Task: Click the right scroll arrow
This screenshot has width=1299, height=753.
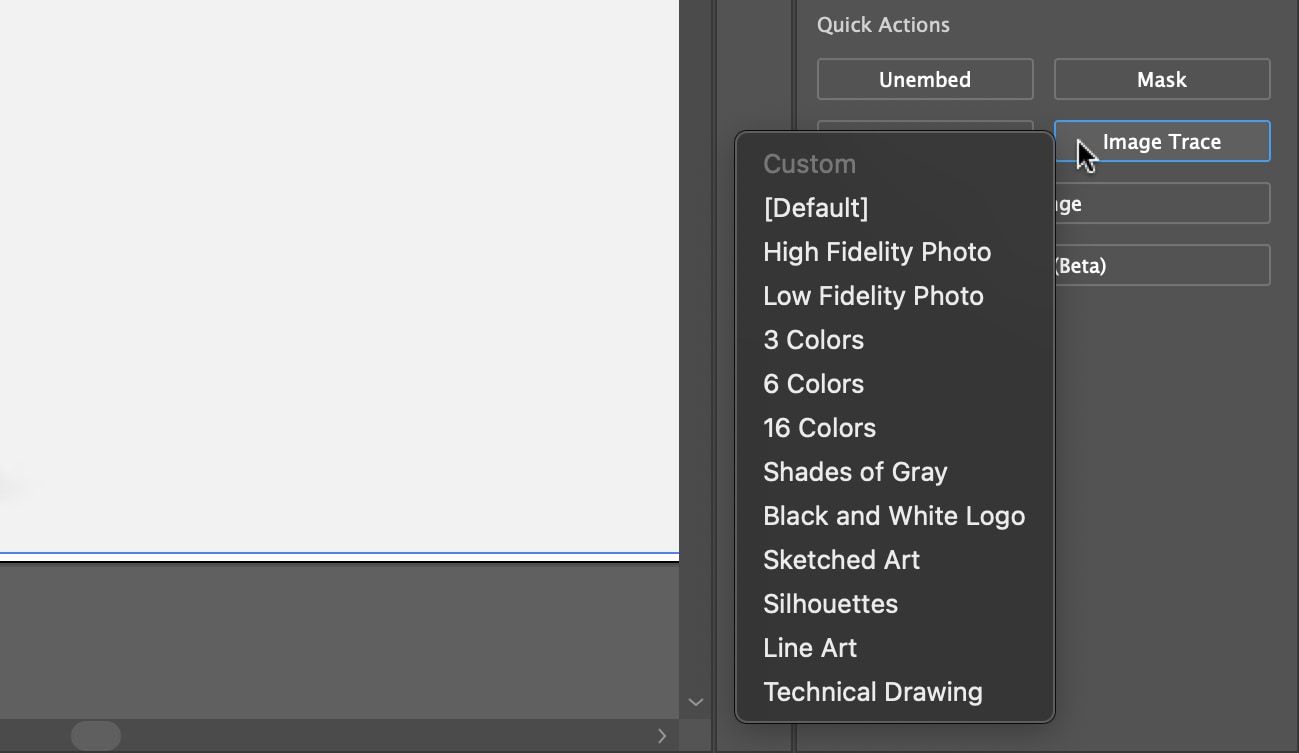Action: point(662,736)
